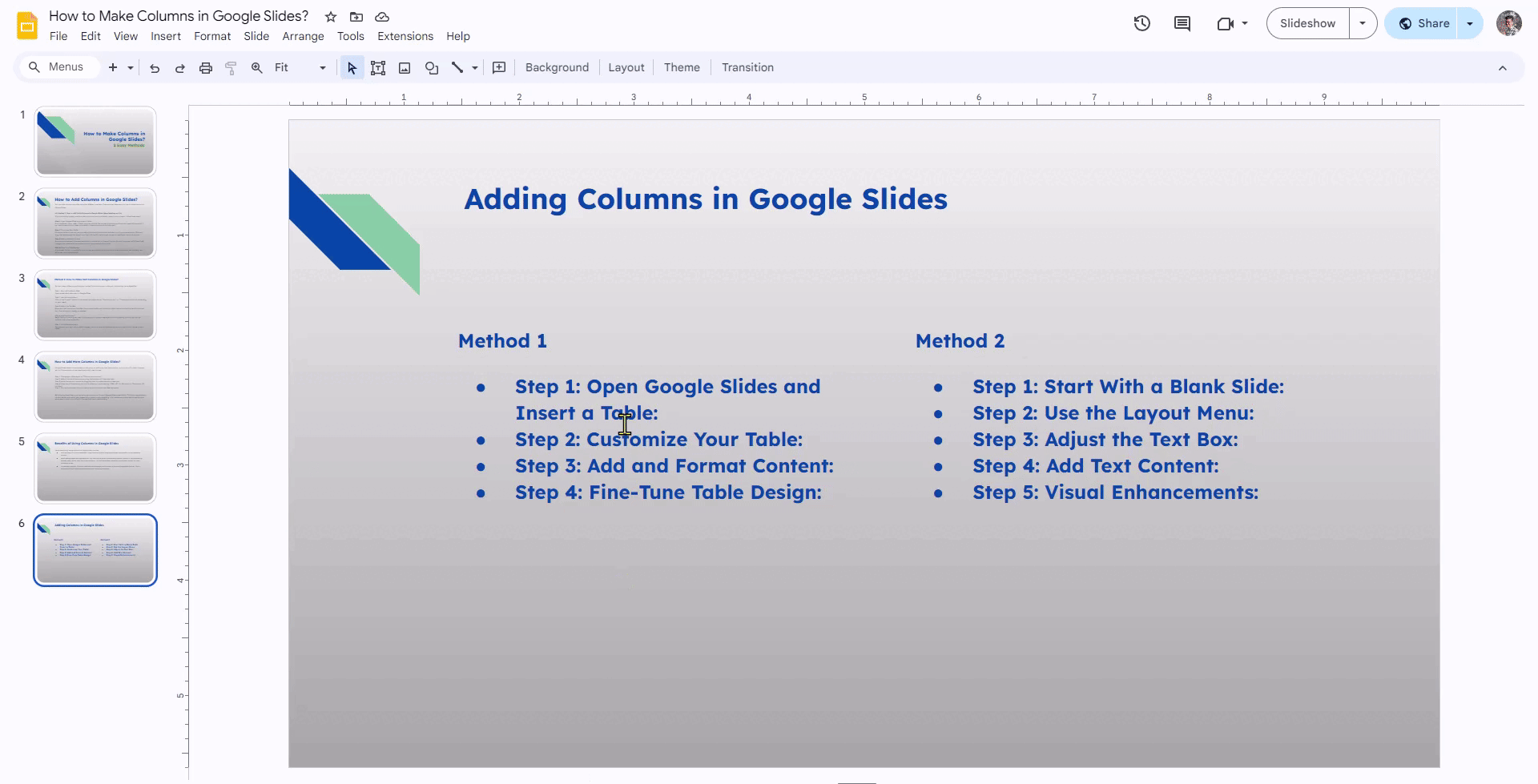1538x784 pixels.
Task: Expand the Slideshow options arrow
Action: click(1363, 23)
